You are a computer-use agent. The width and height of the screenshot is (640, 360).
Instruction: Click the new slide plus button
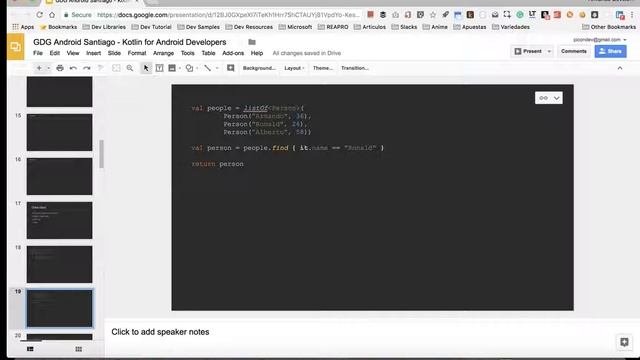(x=39, y=68)
